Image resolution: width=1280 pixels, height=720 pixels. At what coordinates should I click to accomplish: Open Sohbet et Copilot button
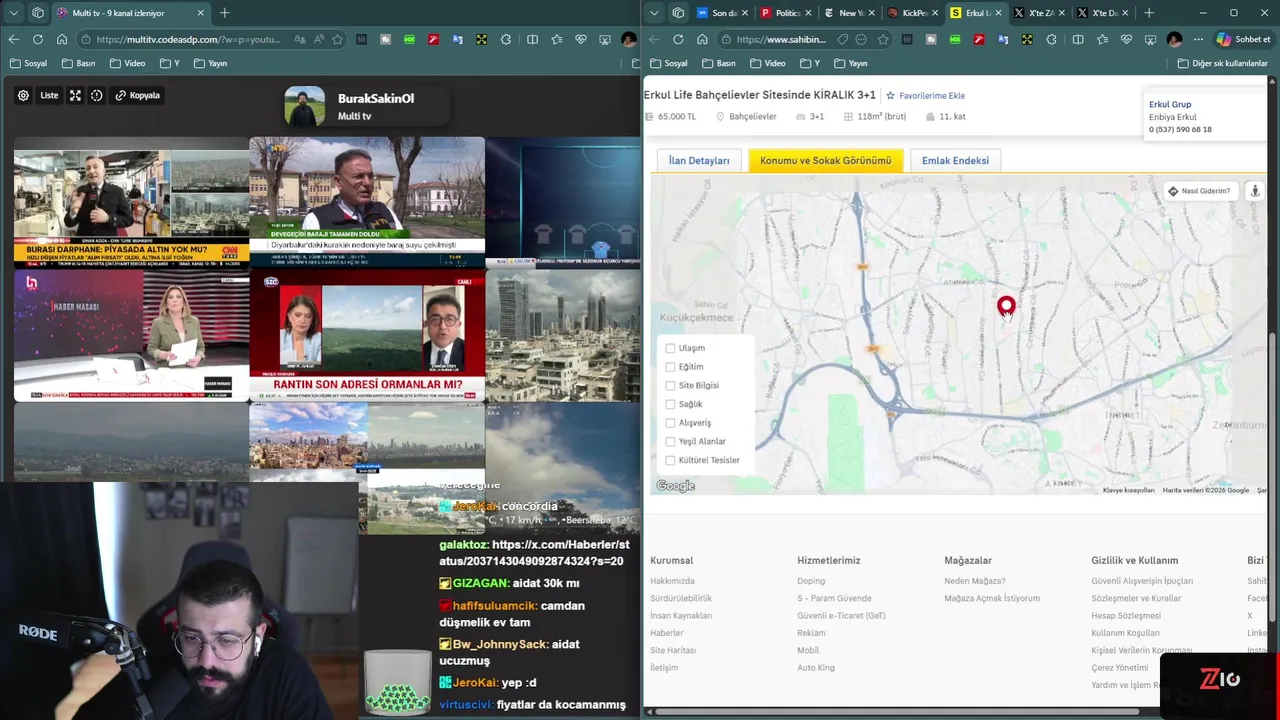point(1243,39)
